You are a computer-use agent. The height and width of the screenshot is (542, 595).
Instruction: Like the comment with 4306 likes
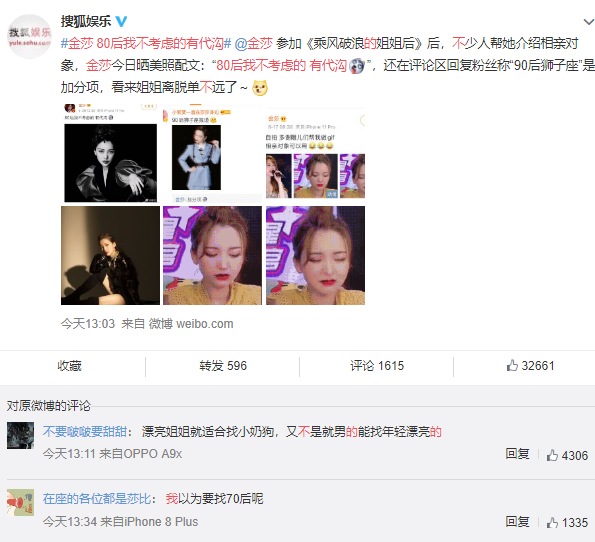pyautogui.click(x=567, y=455)
